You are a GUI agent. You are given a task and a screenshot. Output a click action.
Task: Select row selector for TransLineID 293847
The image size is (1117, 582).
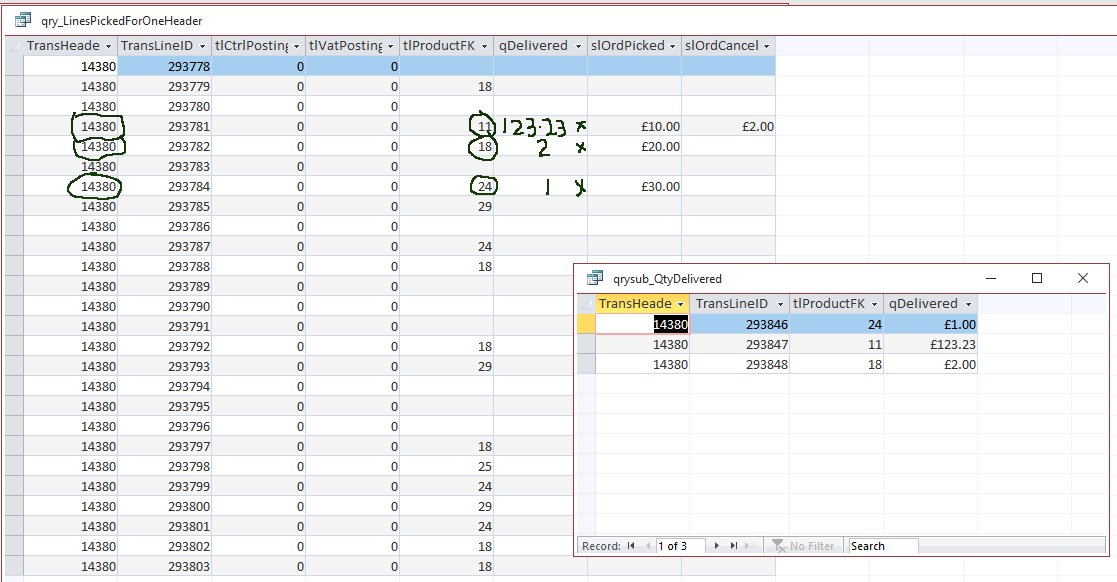pos(586,344)
